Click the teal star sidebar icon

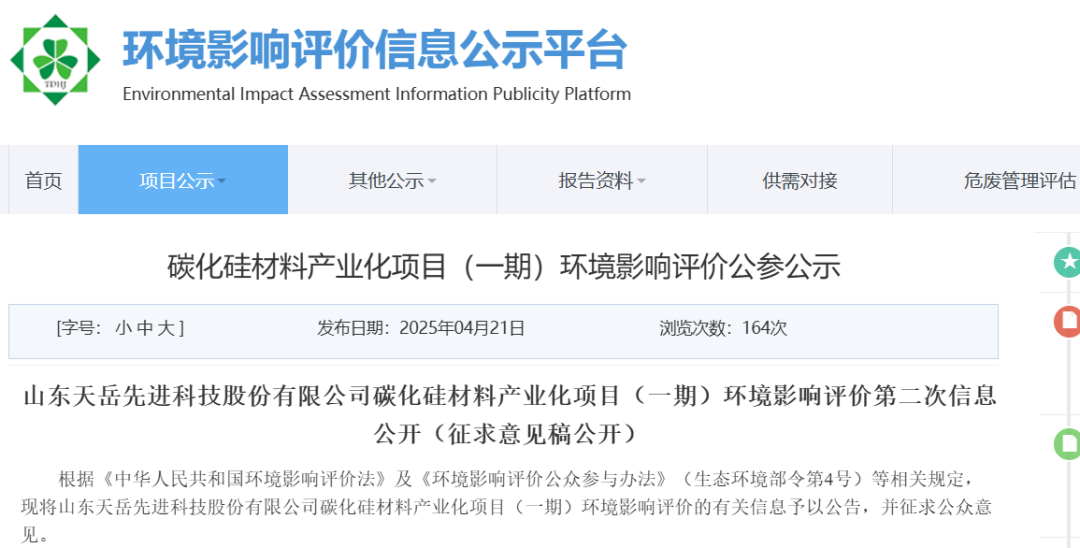click(1068, 262)
